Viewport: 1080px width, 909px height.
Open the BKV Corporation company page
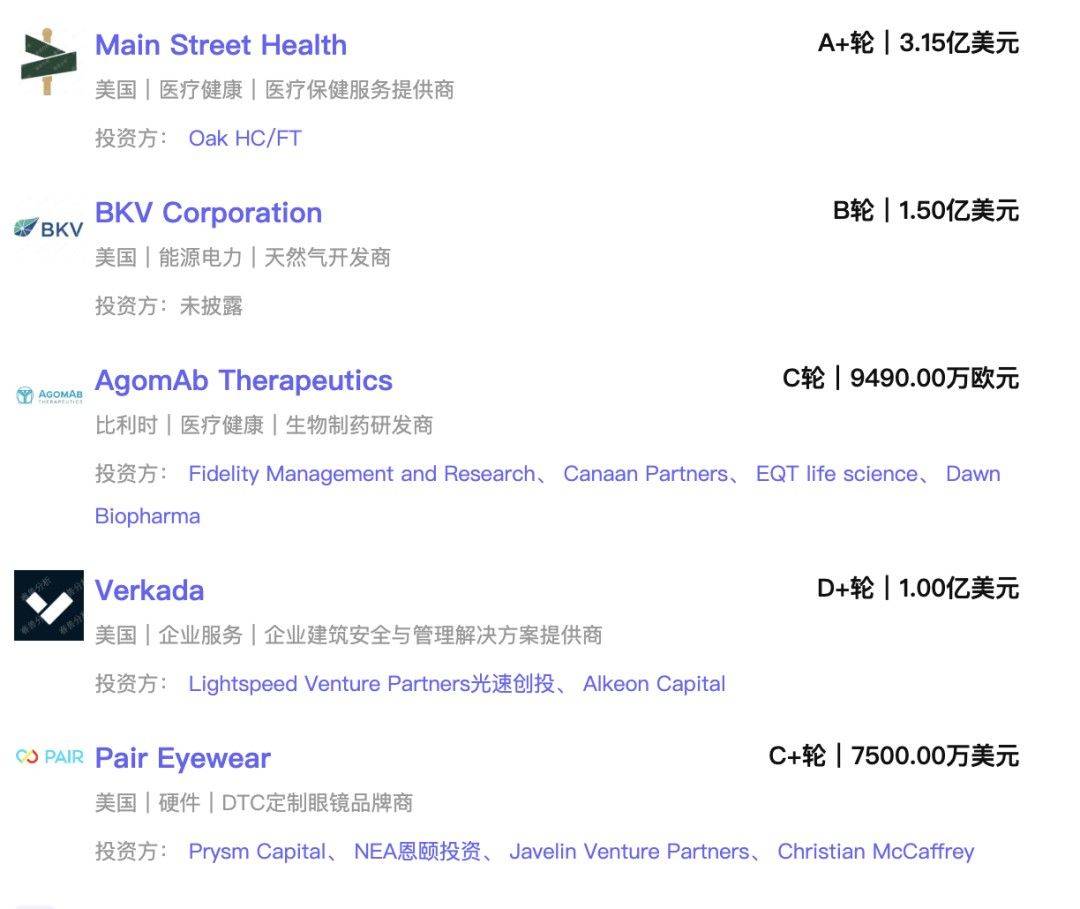(208, 213)
